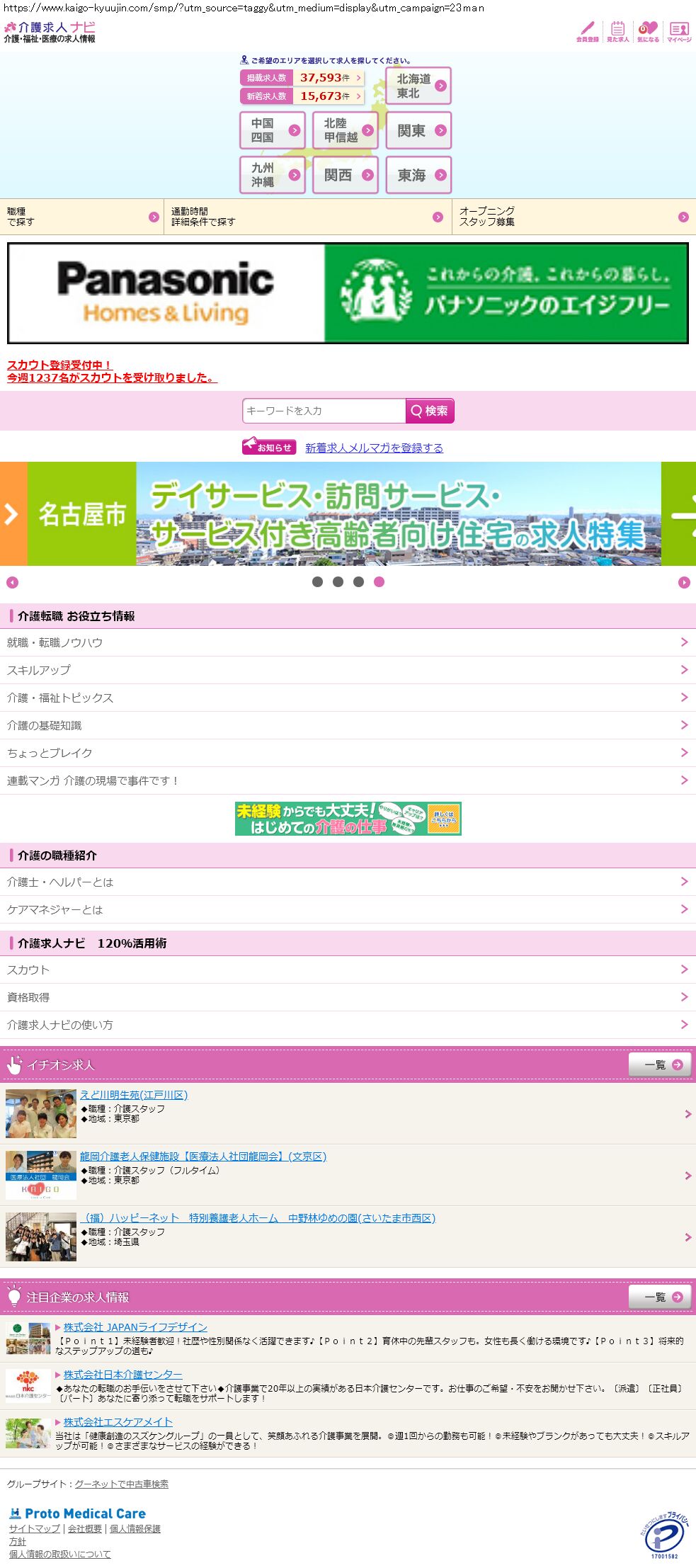Screen dimensions: 696x1568
Task: Select the 北海道 東北 area button
Action: click(418, 86)
